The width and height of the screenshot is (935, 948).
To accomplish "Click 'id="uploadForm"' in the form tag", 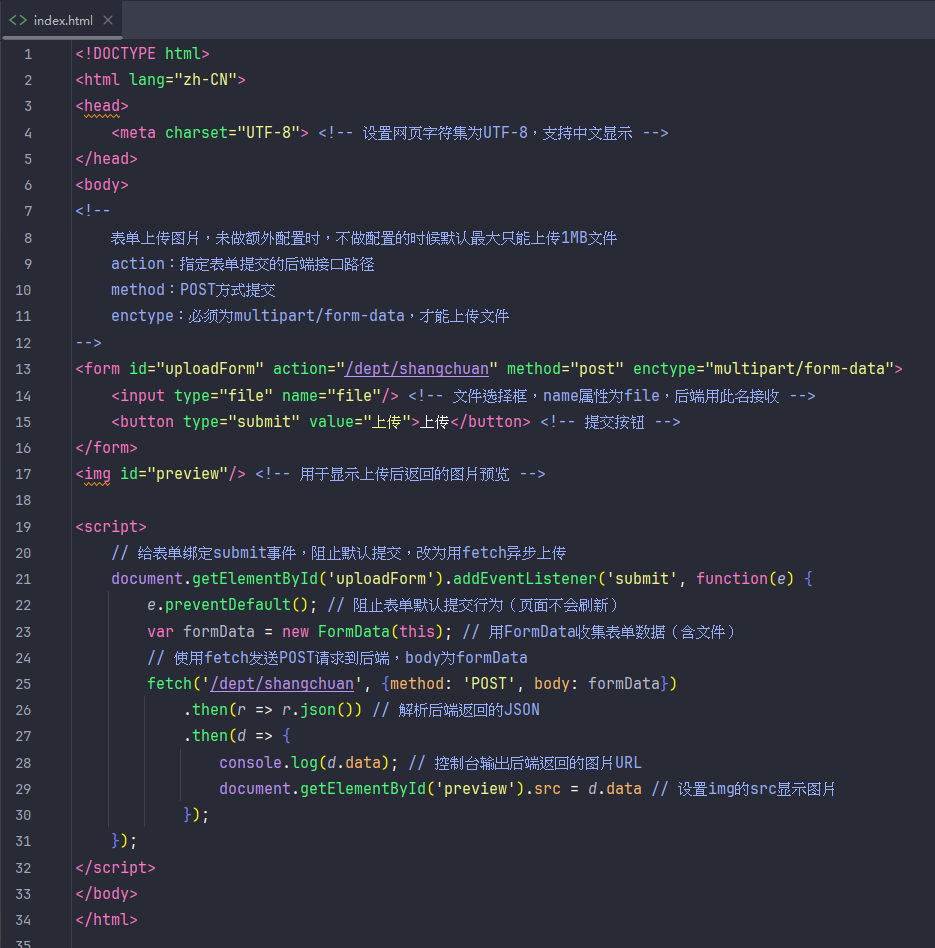I will pos(196,369).
